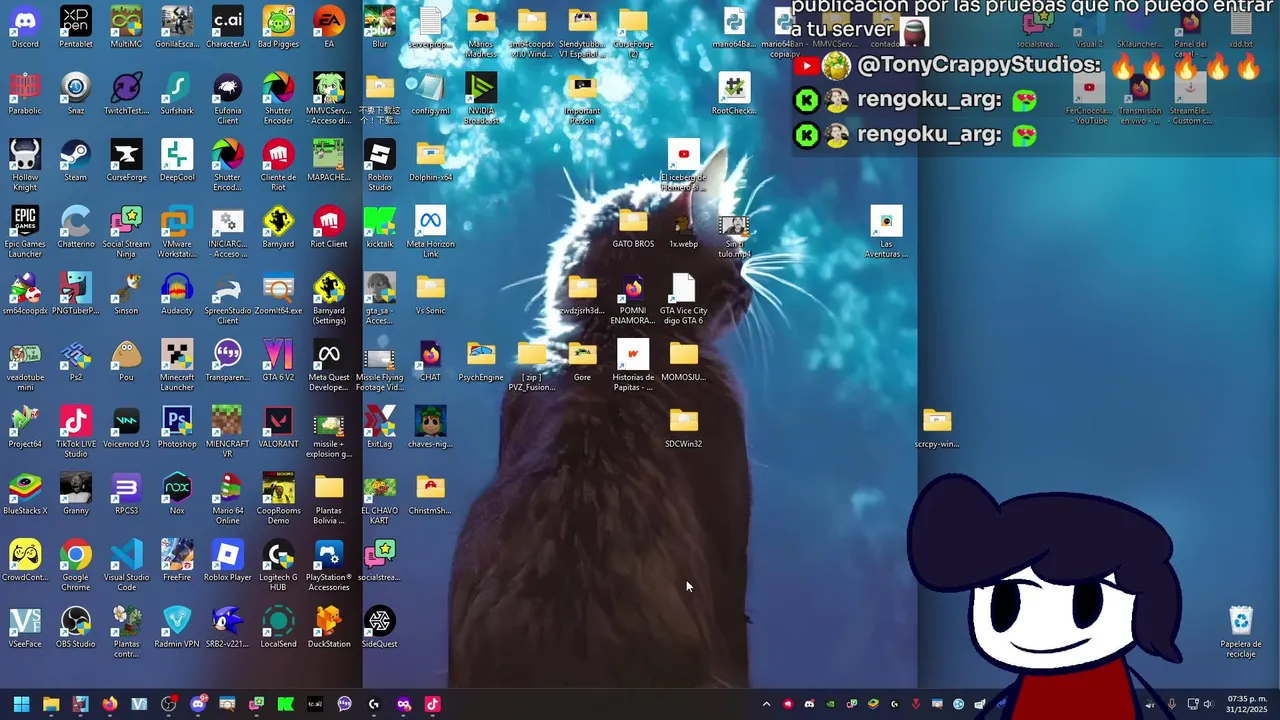Switch to Discord in the taskbar
The height and width of the screenshot is (720, 1280).
pyautogui.click(x=198, y=704)
